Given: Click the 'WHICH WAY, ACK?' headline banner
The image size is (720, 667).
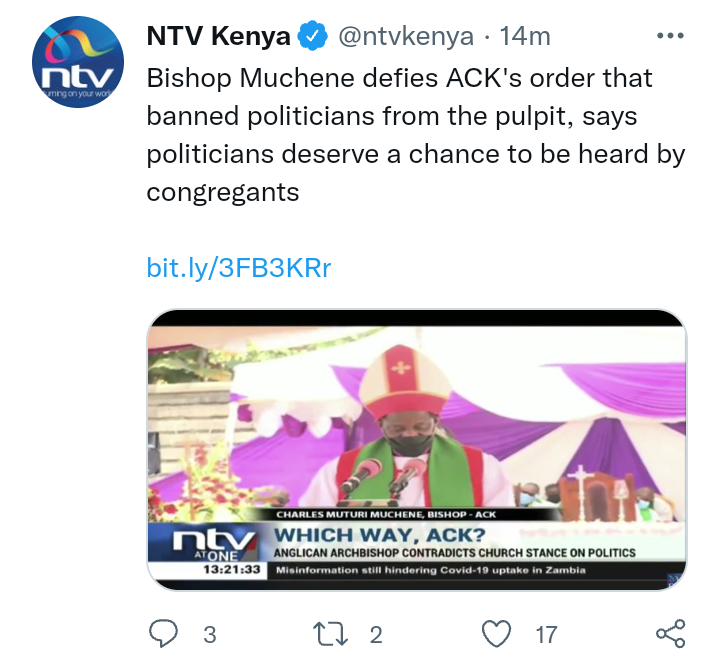Looking at the screenshot, I should [x=380, y=535].
